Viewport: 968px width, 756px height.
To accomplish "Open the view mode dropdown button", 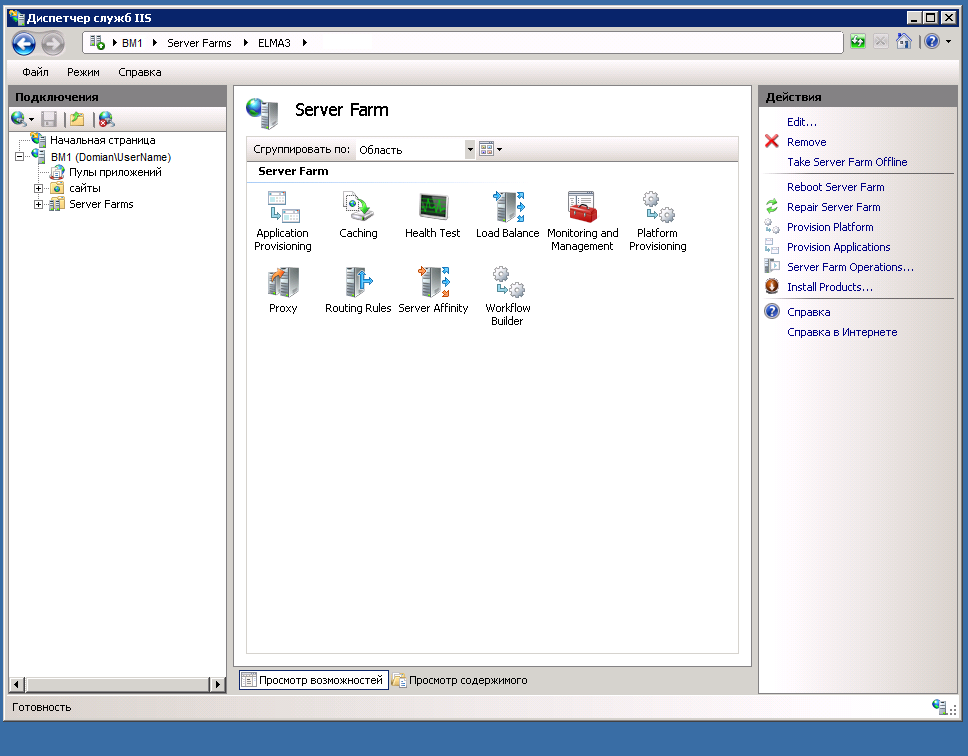I will (x=490, y=150).
